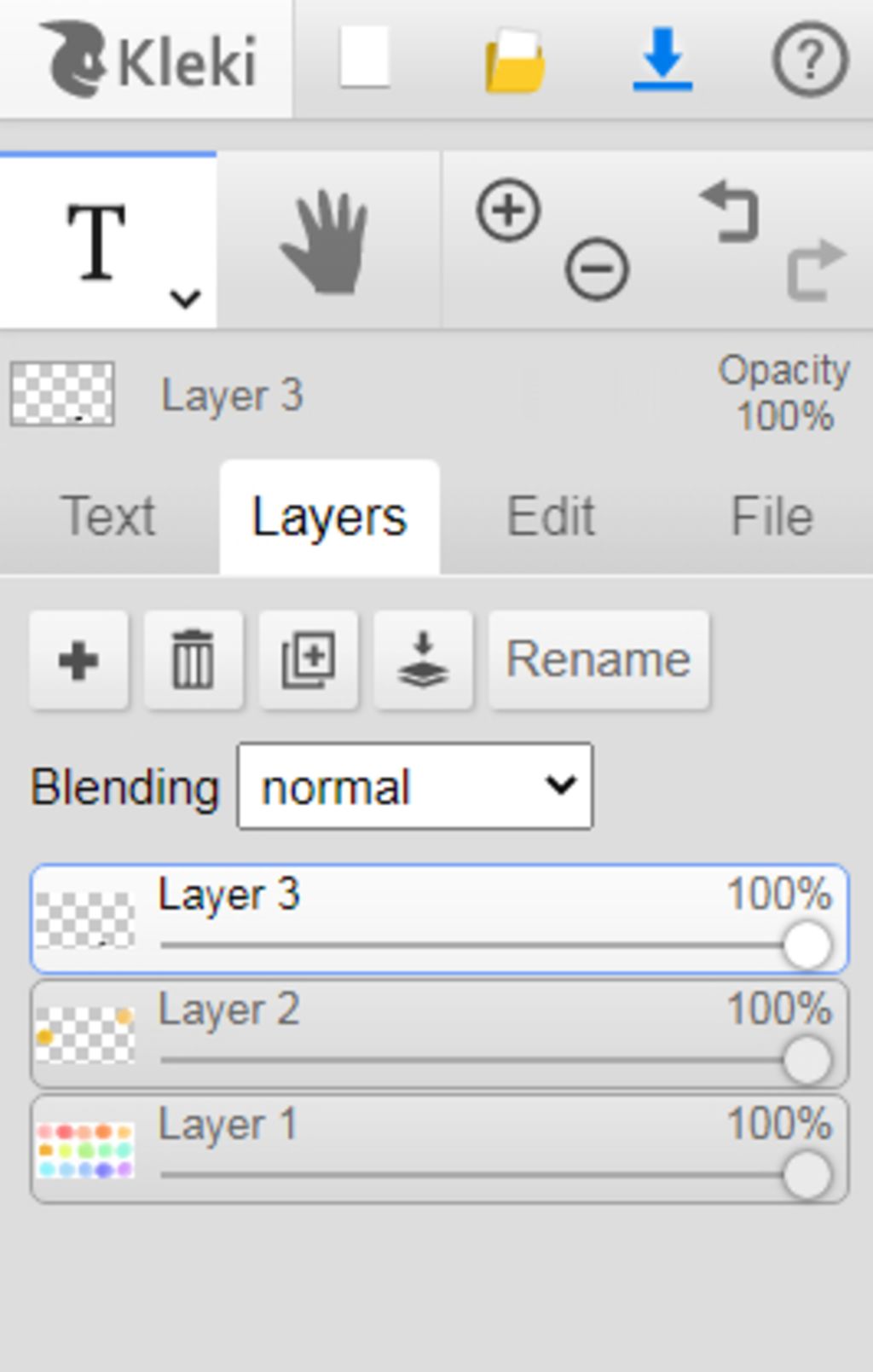Merge layer down with the stack icon
The width and height of the screenshot is (873, 1372).
(x=423, y=660)
